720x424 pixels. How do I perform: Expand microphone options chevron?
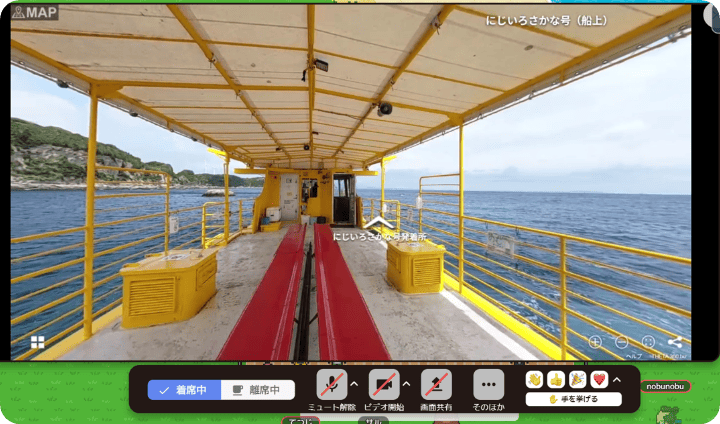click(354, 384)
